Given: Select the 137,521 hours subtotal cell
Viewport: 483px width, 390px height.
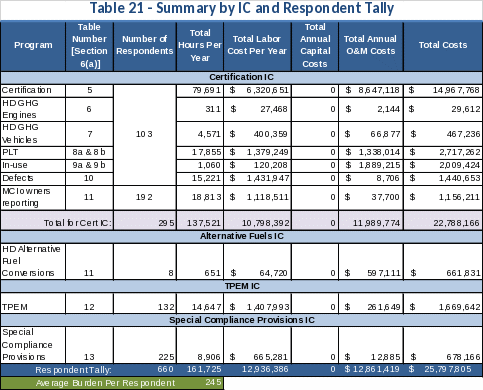Looking at the screenshot, I should click(200, 220).
